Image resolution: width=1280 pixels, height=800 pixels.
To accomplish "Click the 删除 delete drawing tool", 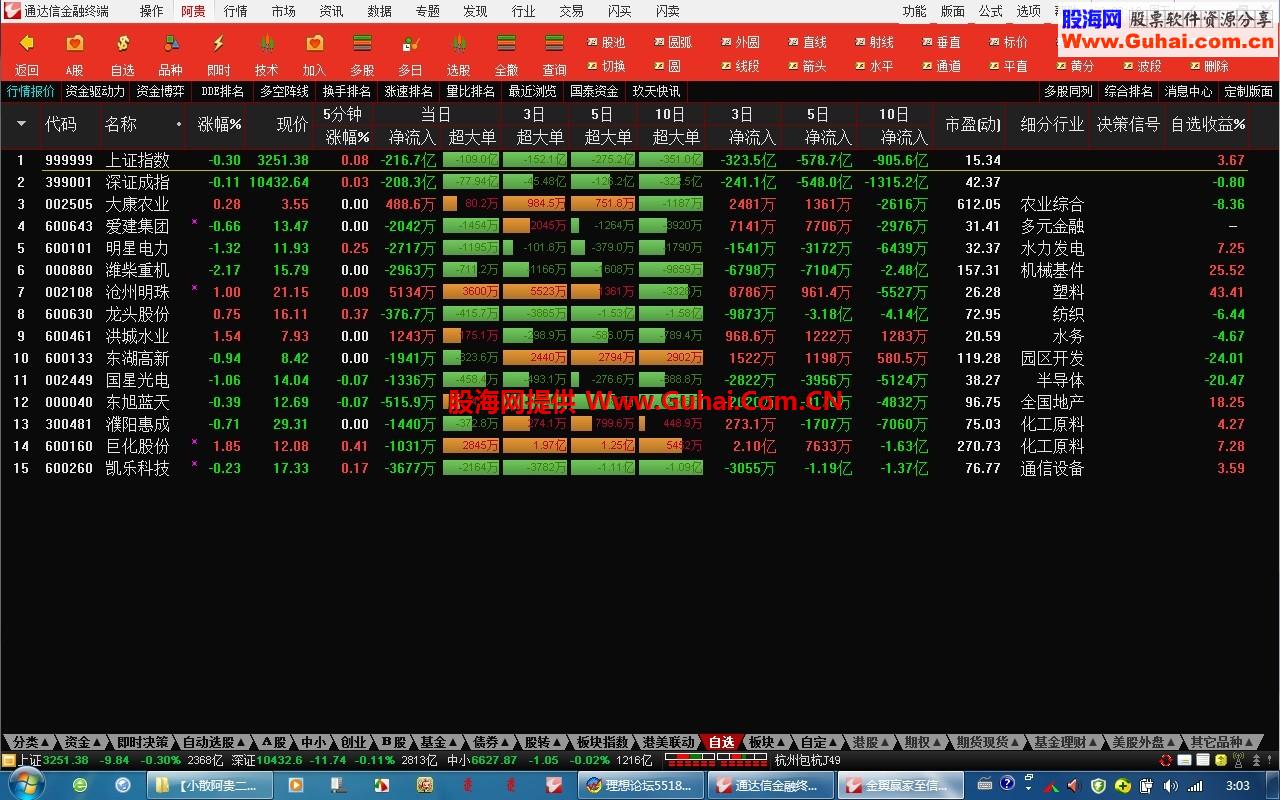I will pos(1210,66).
